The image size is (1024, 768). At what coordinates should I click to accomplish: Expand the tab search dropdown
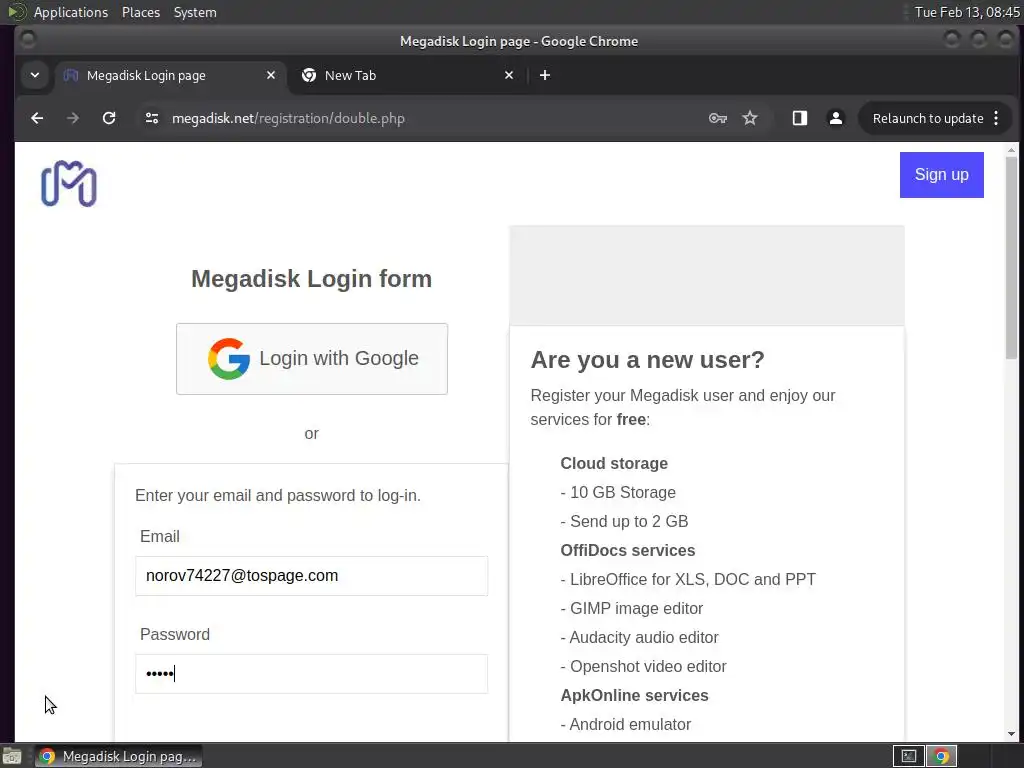point(35,75)
